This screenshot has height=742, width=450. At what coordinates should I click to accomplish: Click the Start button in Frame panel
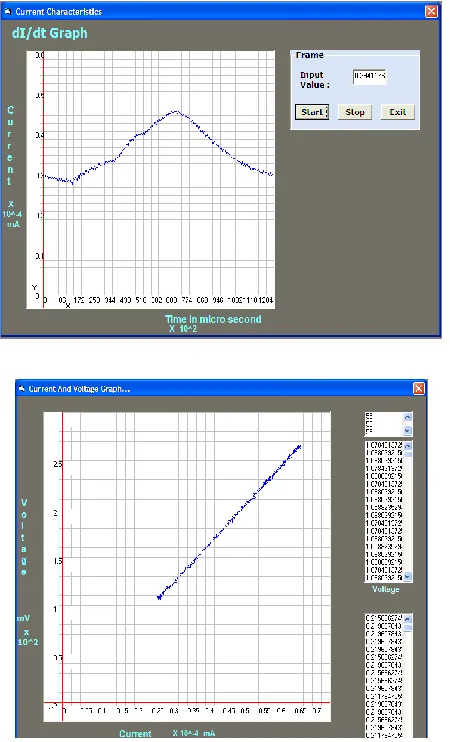(x=312, y=112)
